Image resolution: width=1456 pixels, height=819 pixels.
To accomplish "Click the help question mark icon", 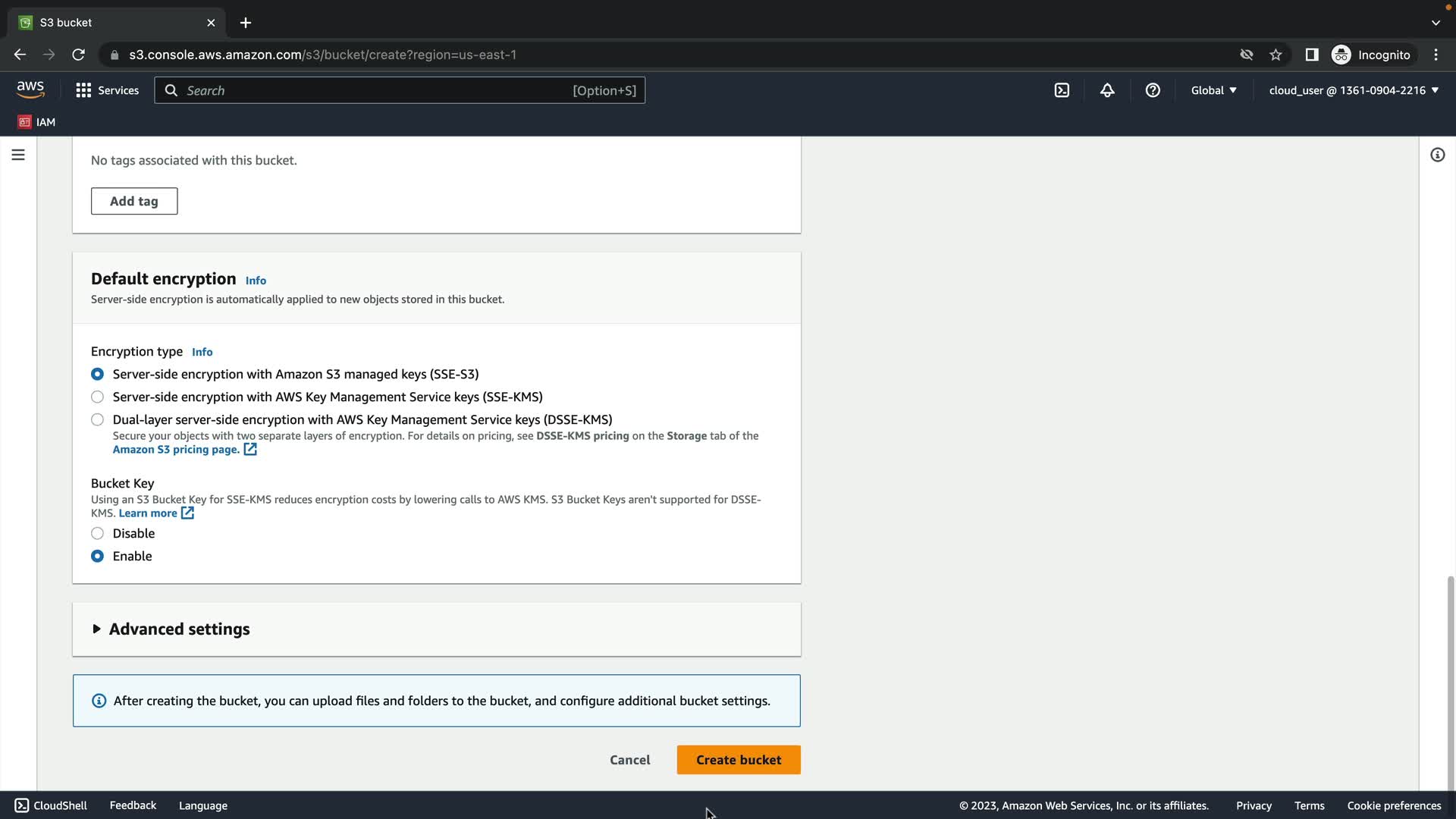I will point(1153,90).
